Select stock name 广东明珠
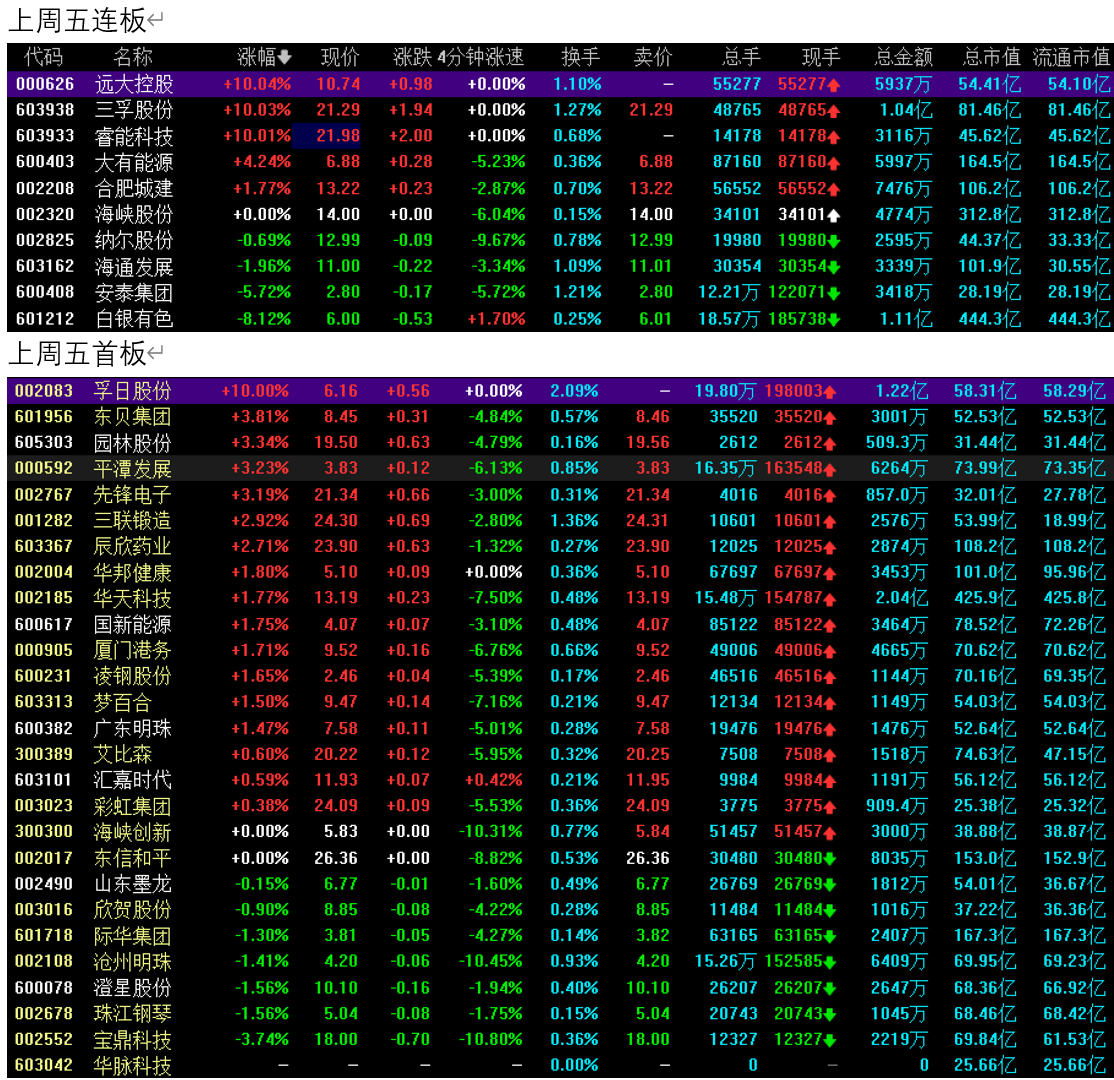The height and width of the screenshot is (1080, 1114). coord(132,728)
